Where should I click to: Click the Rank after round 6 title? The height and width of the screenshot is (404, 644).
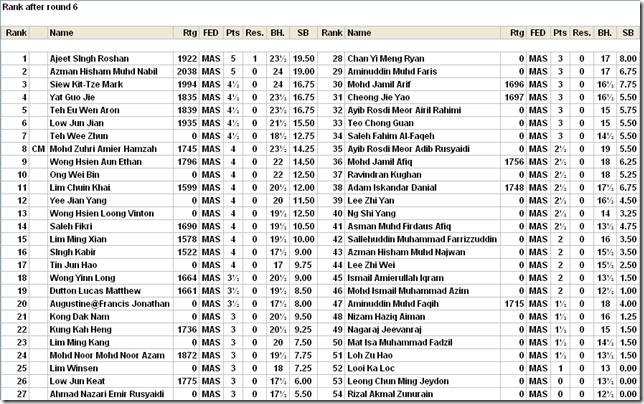tap(40, 7)
